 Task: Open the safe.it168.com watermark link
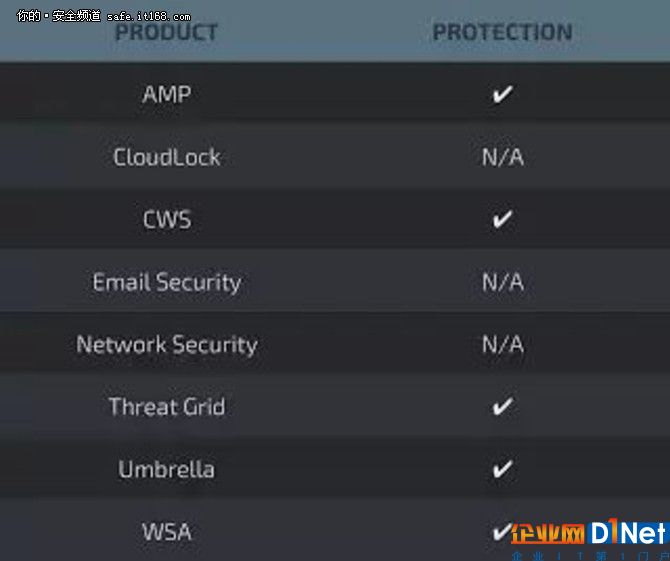click(x=149, y=17)
